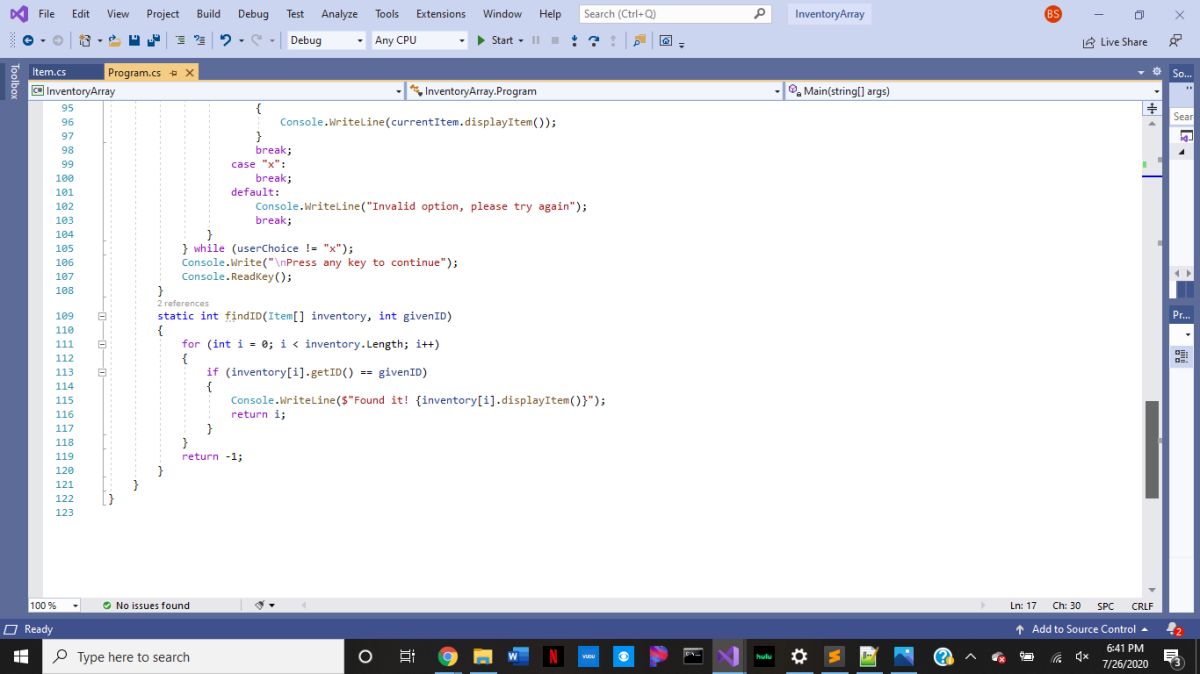
Task: Open the Toolbox side tab
Action: click(13, 82)
